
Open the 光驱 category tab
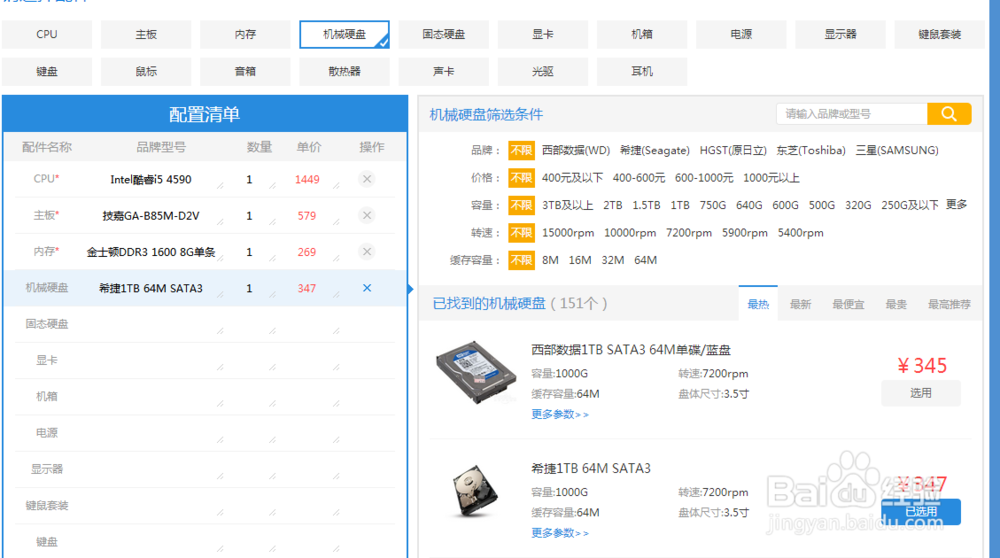(x=543, y=71)
